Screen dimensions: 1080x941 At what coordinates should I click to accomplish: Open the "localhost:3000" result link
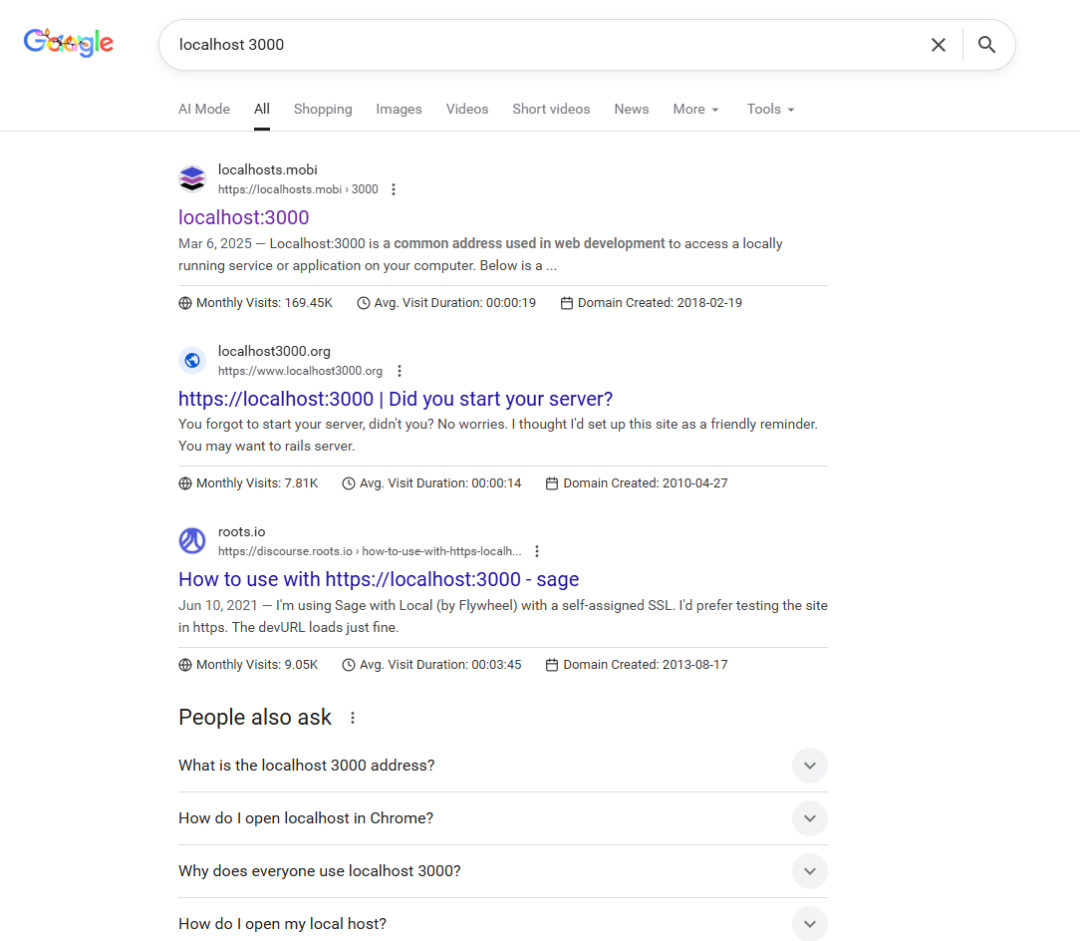pos(244,218)
